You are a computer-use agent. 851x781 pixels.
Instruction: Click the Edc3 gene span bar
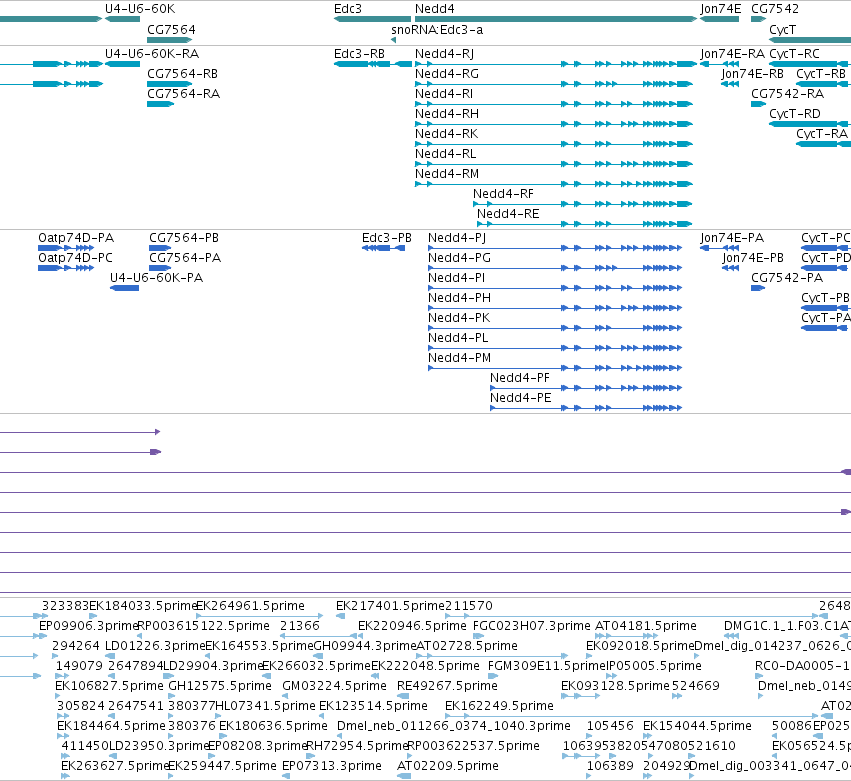coord(372,19)
